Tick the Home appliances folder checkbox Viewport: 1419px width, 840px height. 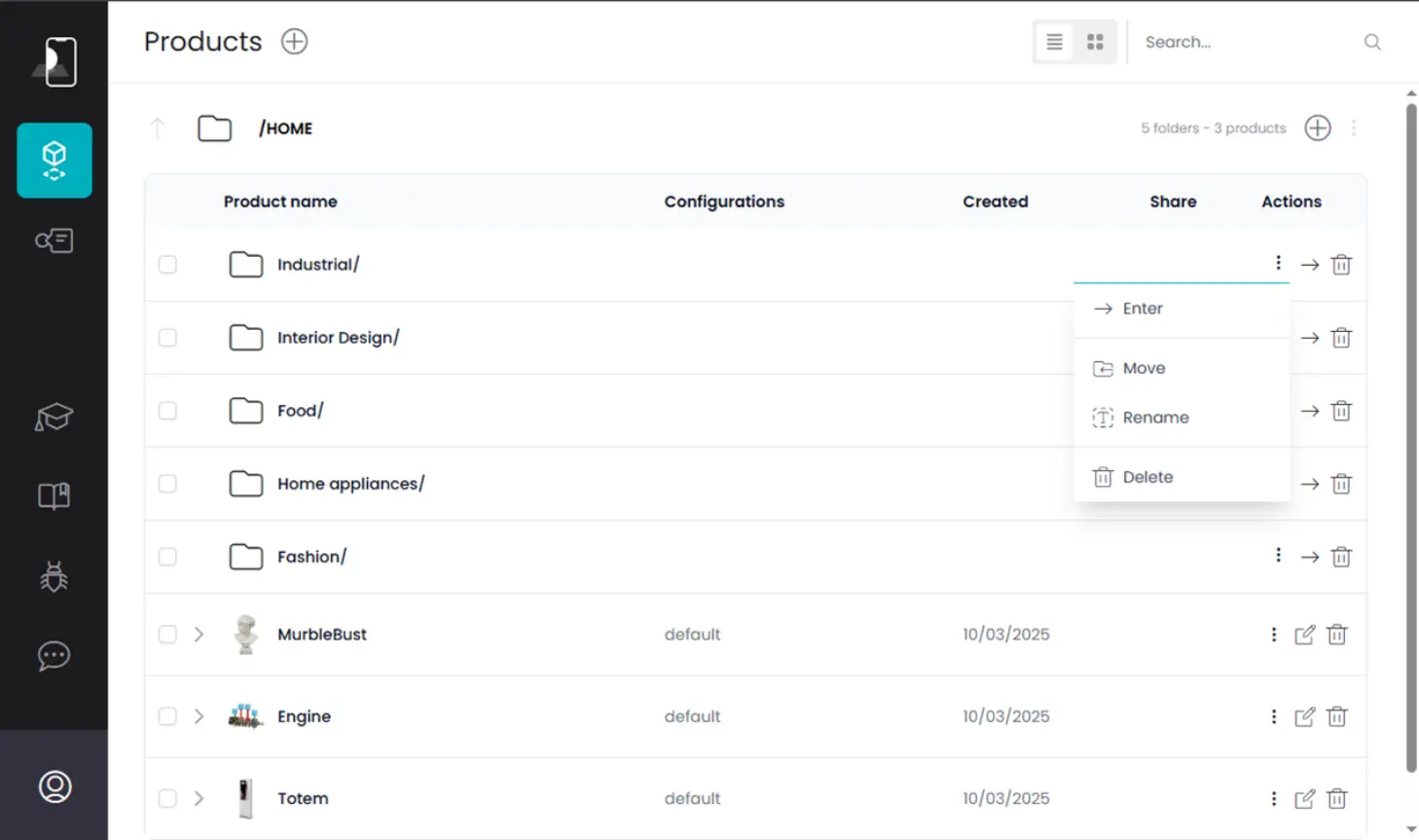(167, 484)
